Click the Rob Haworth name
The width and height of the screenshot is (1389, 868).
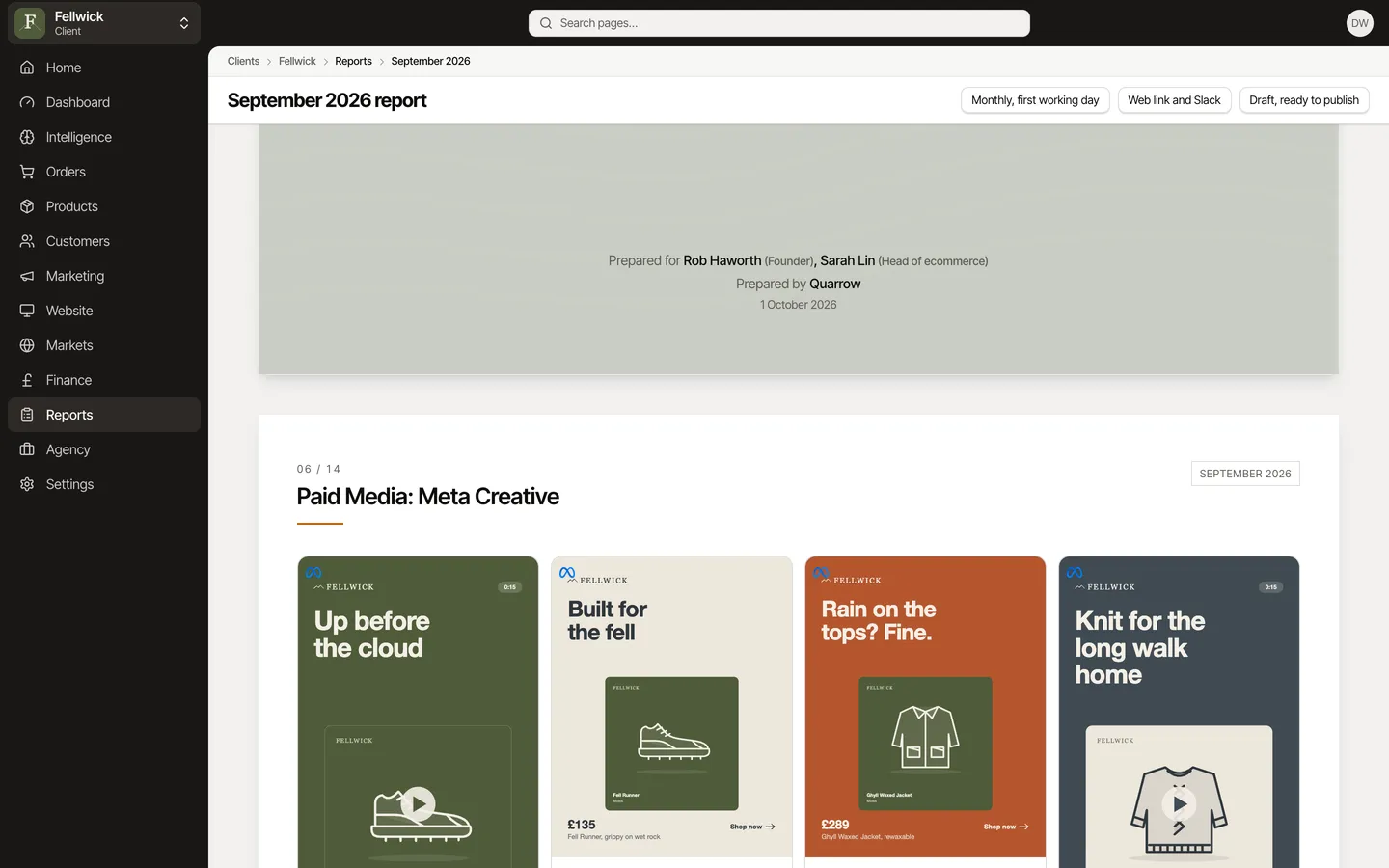pyautogui.click(x=722, y=260)
